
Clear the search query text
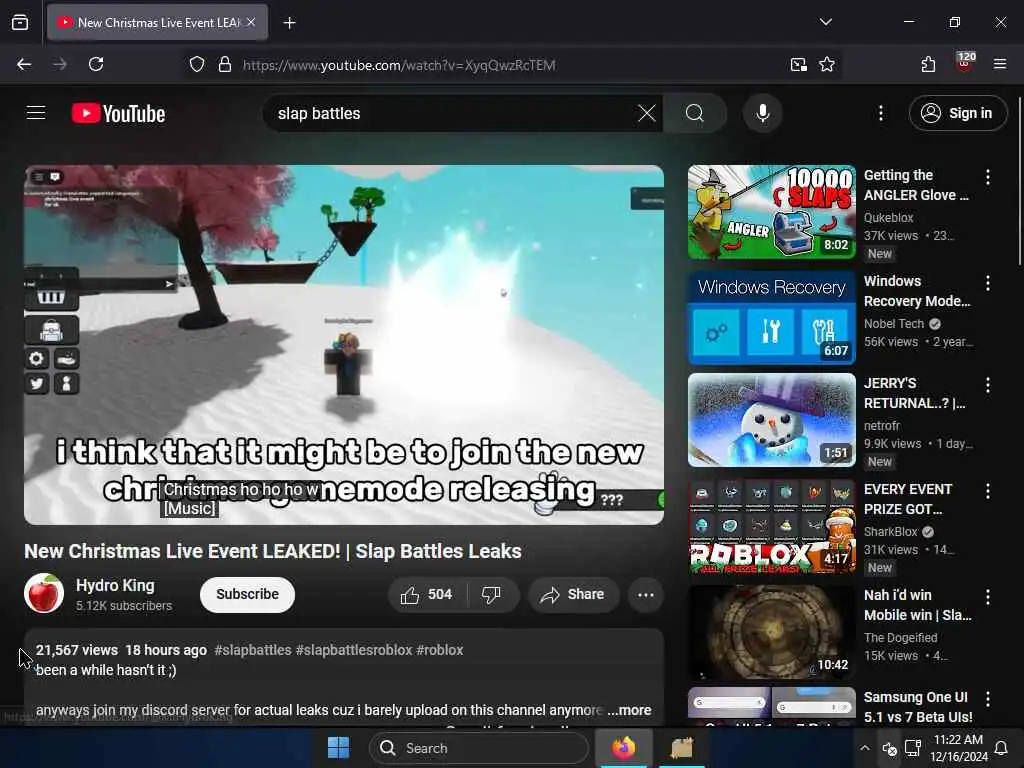[x=647, y=113]
